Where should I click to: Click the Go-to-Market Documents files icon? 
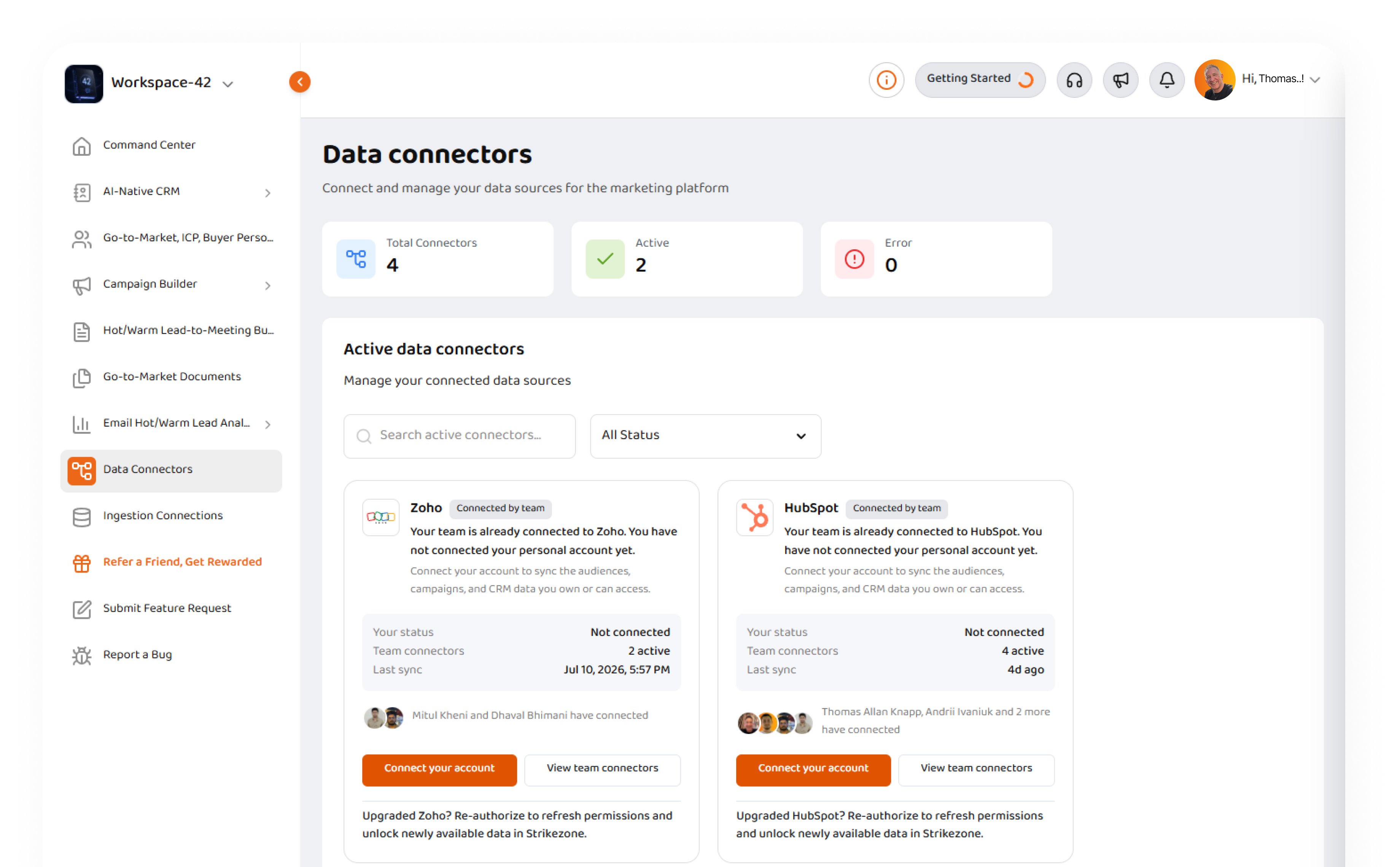81,378
